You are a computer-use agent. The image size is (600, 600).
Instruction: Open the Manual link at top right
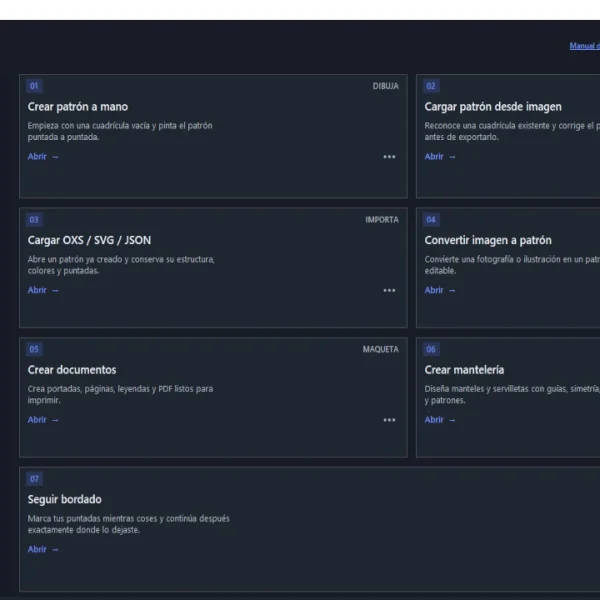coord(584,46)
